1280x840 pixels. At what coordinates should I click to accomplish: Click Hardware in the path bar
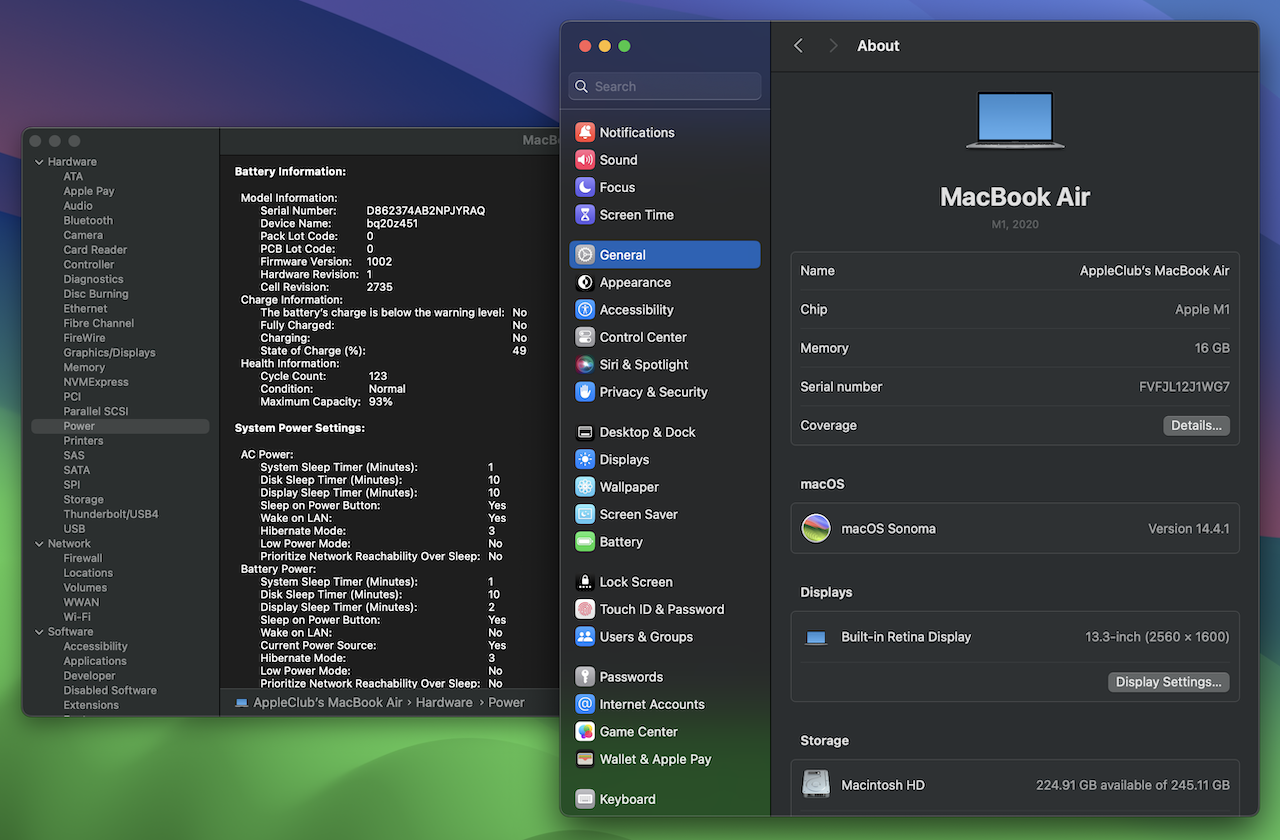coord(444,703)
